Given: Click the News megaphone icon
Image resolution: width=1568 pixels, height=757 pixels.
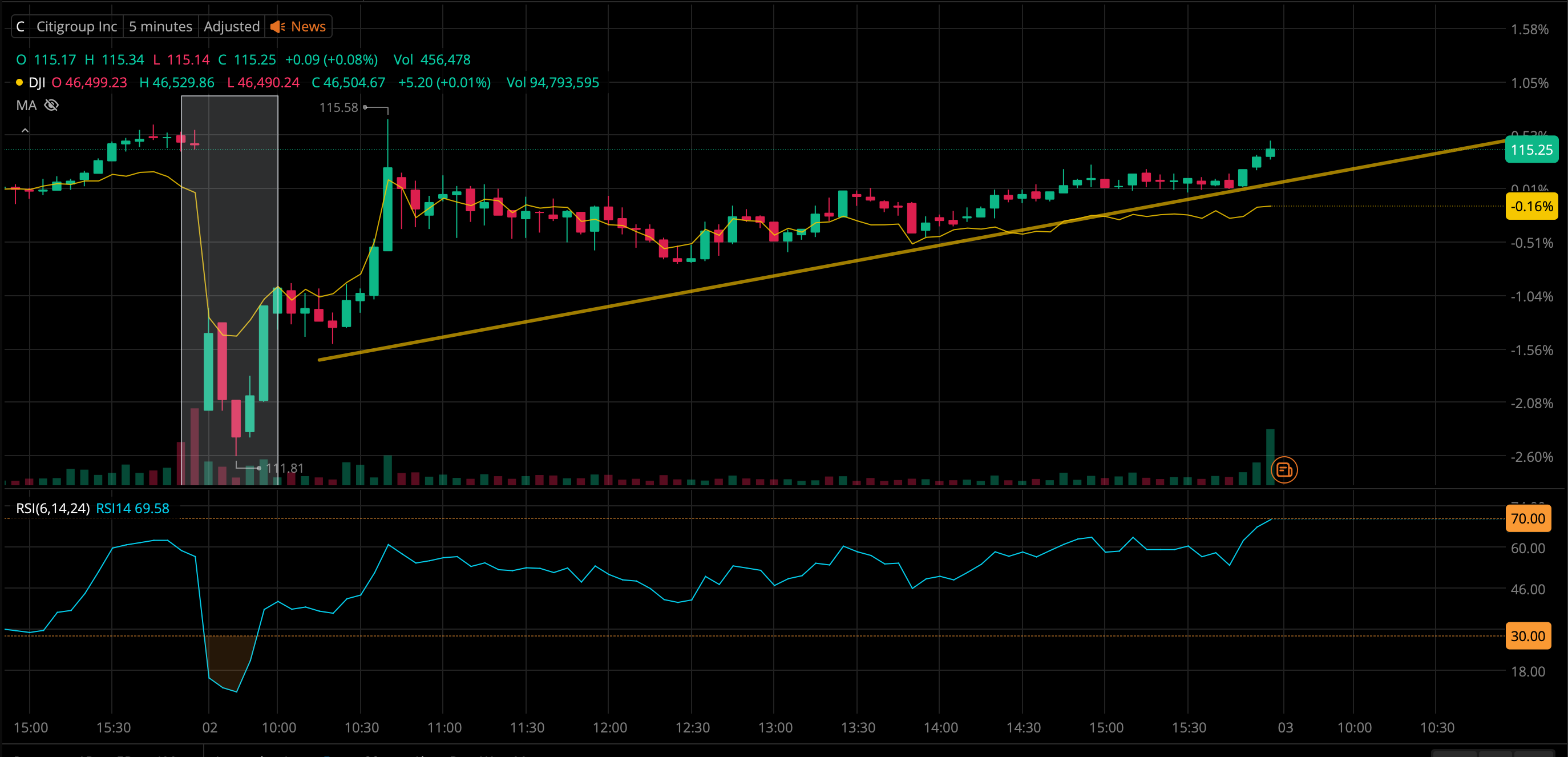Looking at the screenshot, I should coord(277,27).
